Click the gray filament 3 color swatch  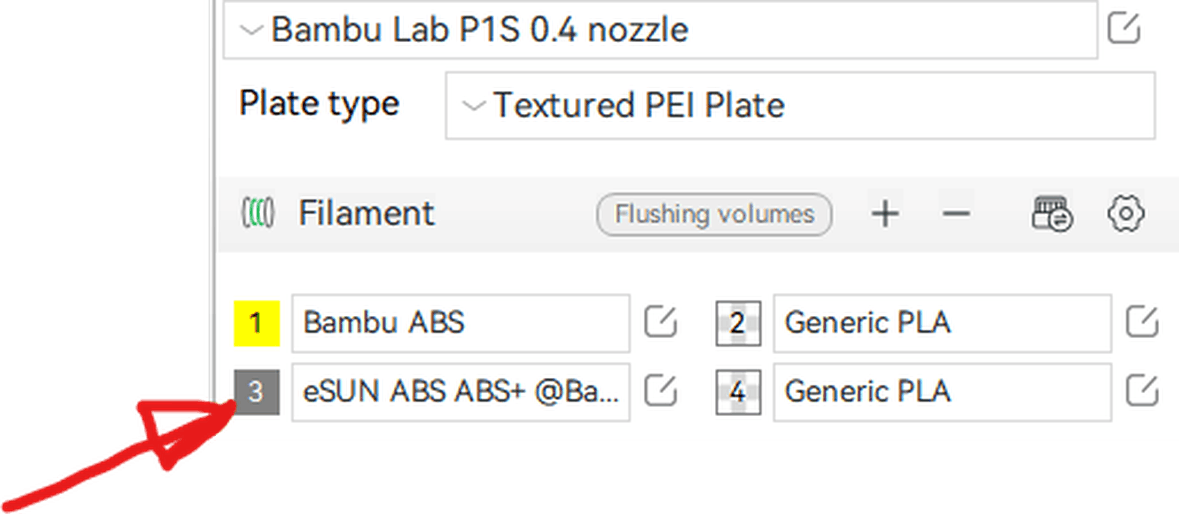pyautogui.click(x=257, y=392)
